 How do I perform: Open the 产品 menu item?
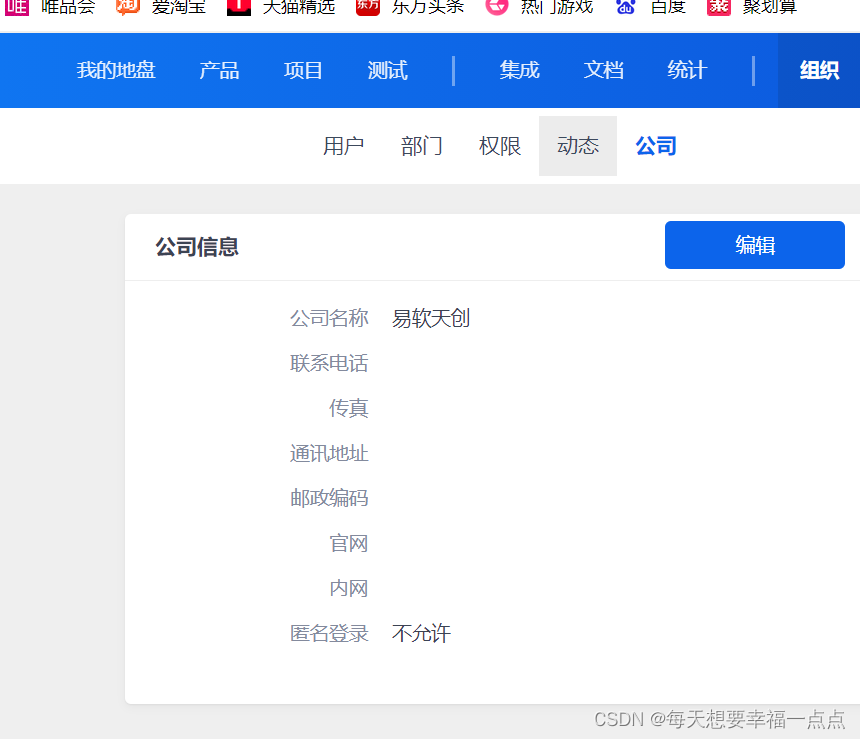[219, 70]
